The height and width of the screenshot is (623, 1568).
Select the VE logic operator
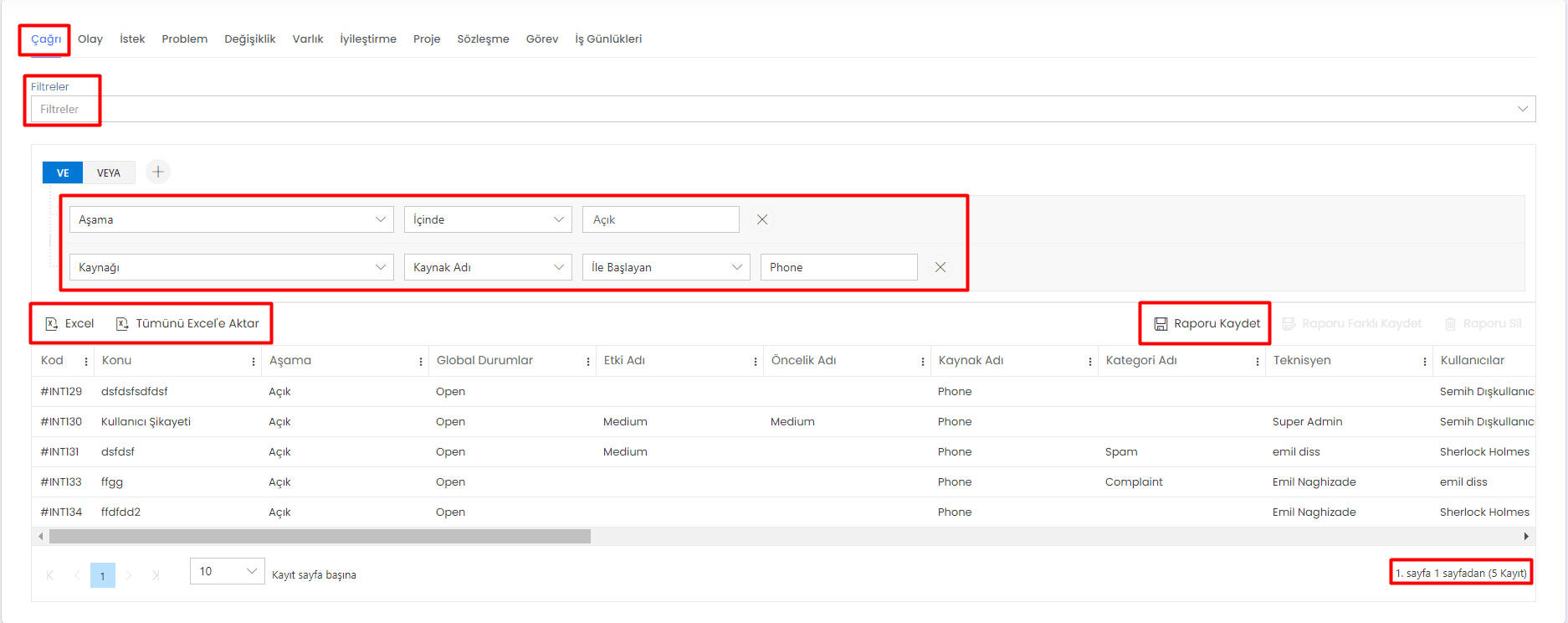tap(63, 172)
